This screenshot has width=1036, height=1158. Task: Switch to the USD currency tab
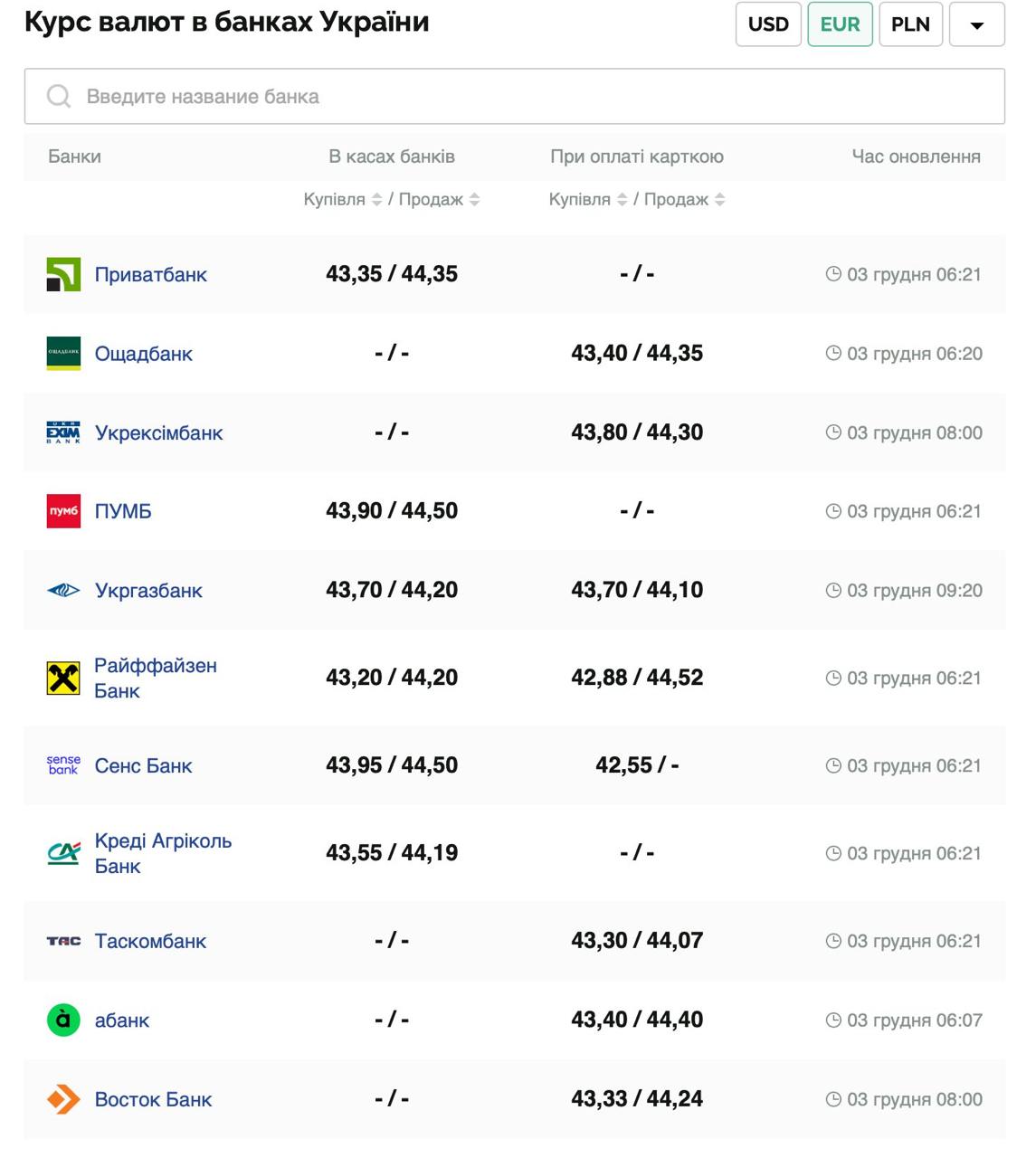(x=768, y=24)
